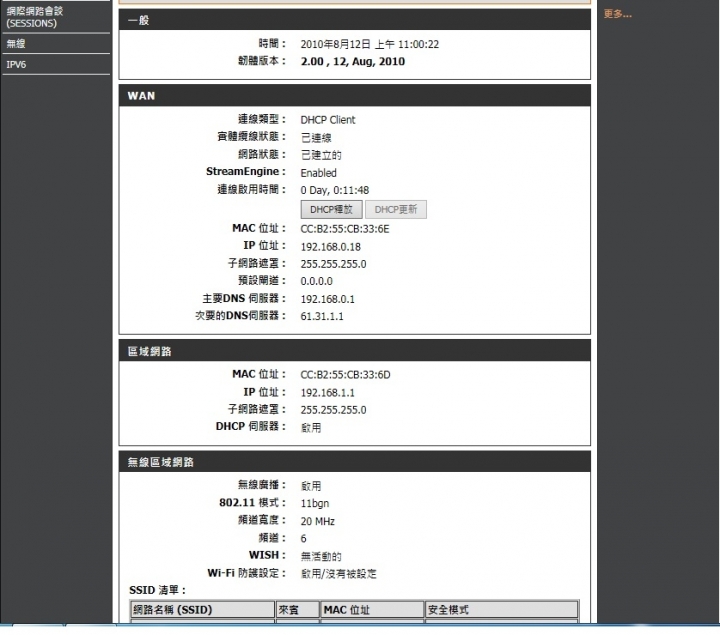Select the network status 已建立的
The height and width of the screenshot is (635, 720).
pyautogui.click(x=321, y=155)
